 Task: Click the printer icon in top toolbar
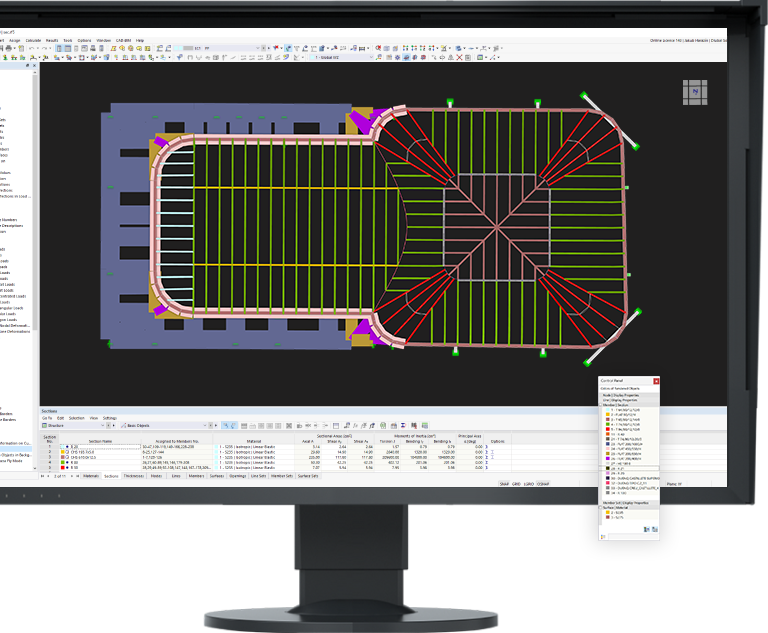coord(8,49)
